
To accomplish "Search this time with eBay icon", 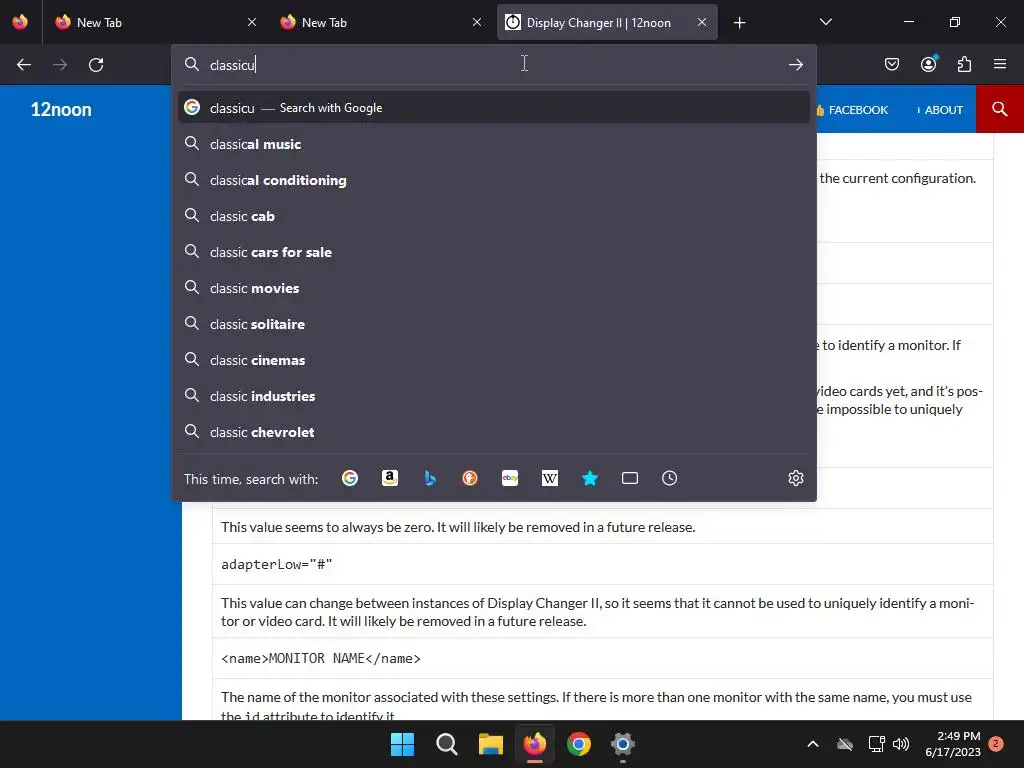I will coord(510,478).
